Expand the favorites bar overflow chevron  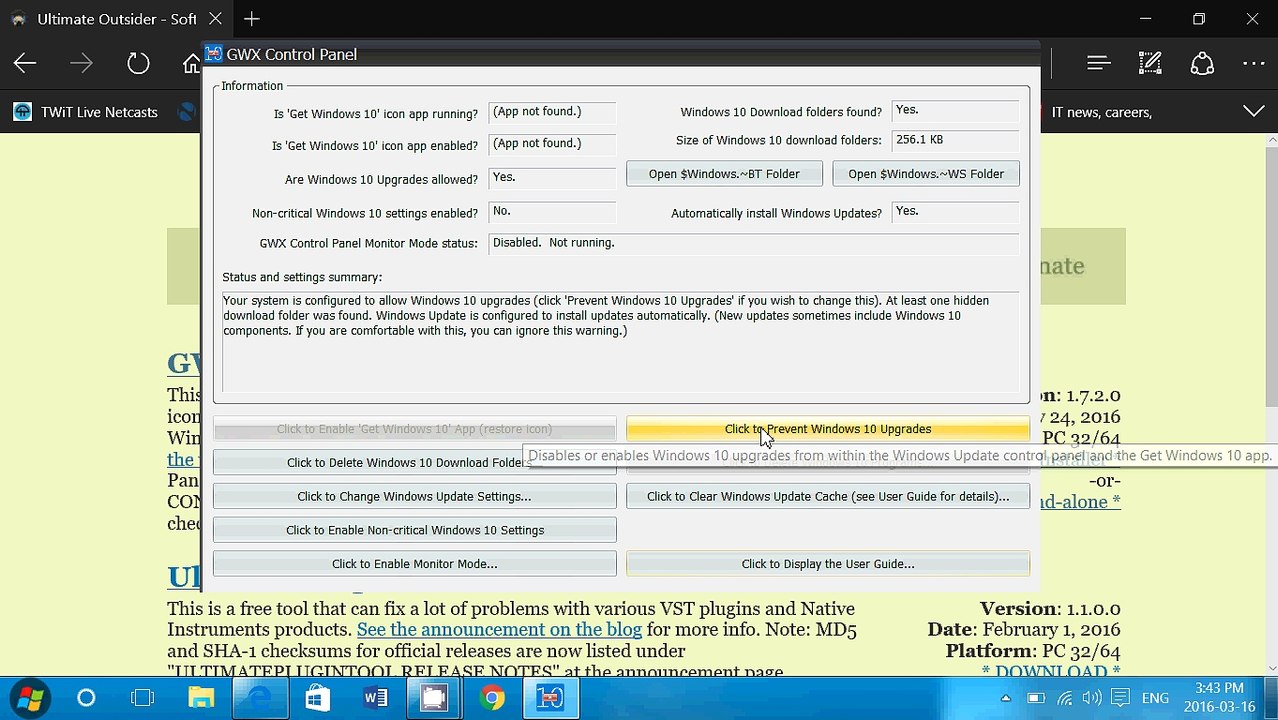tap(1253, 112)
